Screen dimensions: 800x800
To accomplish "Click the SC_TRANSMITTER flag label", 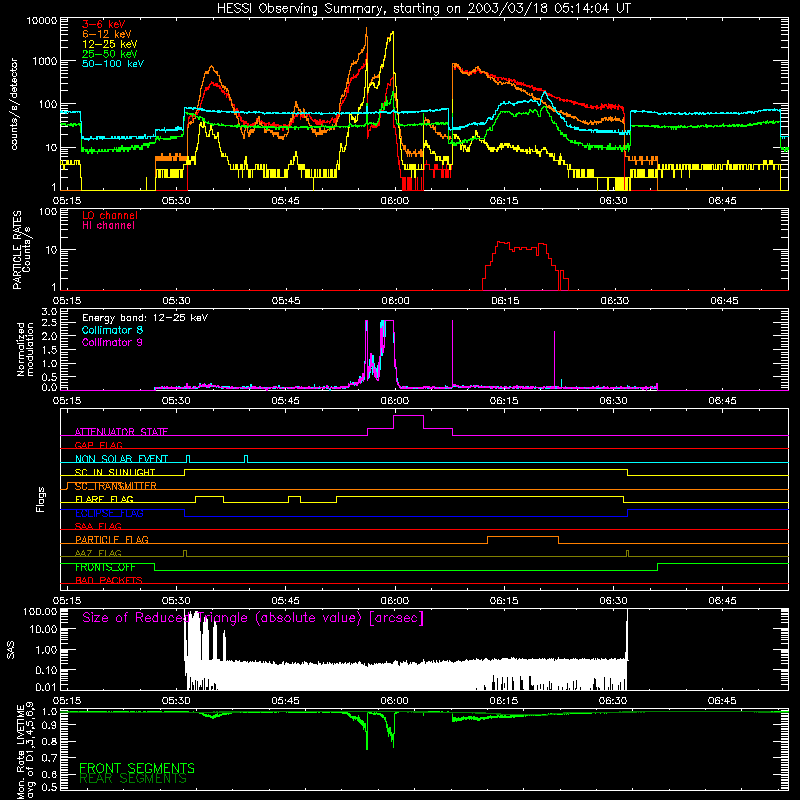I will pyautogui.click(x=116, y=486).
